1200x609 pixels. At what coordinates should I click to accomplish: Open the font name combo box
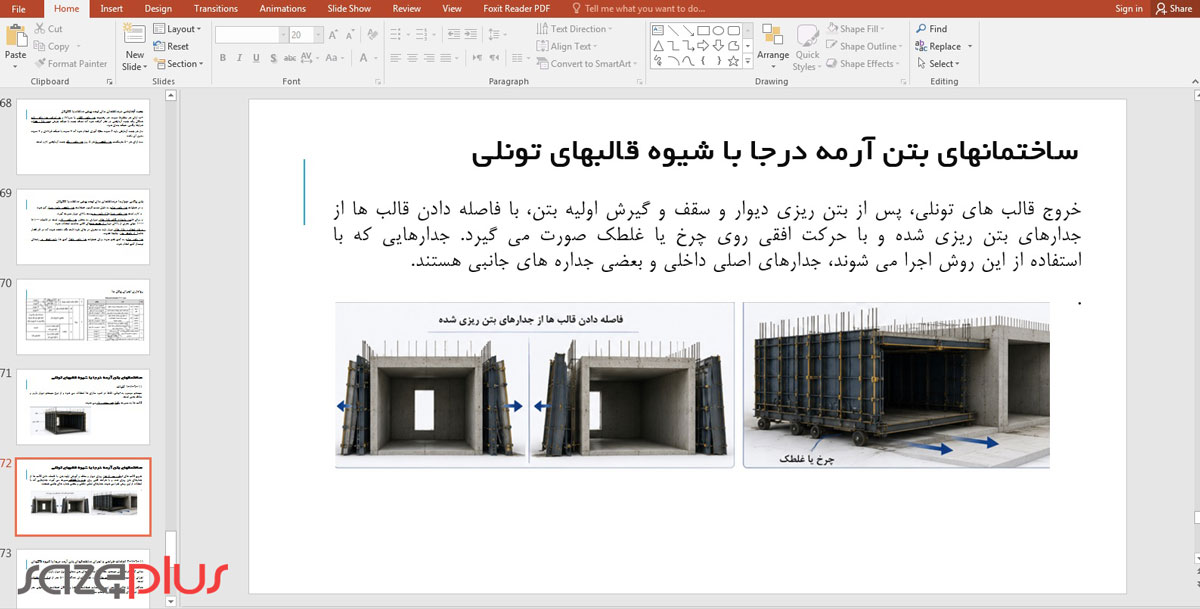coord(252,35)
